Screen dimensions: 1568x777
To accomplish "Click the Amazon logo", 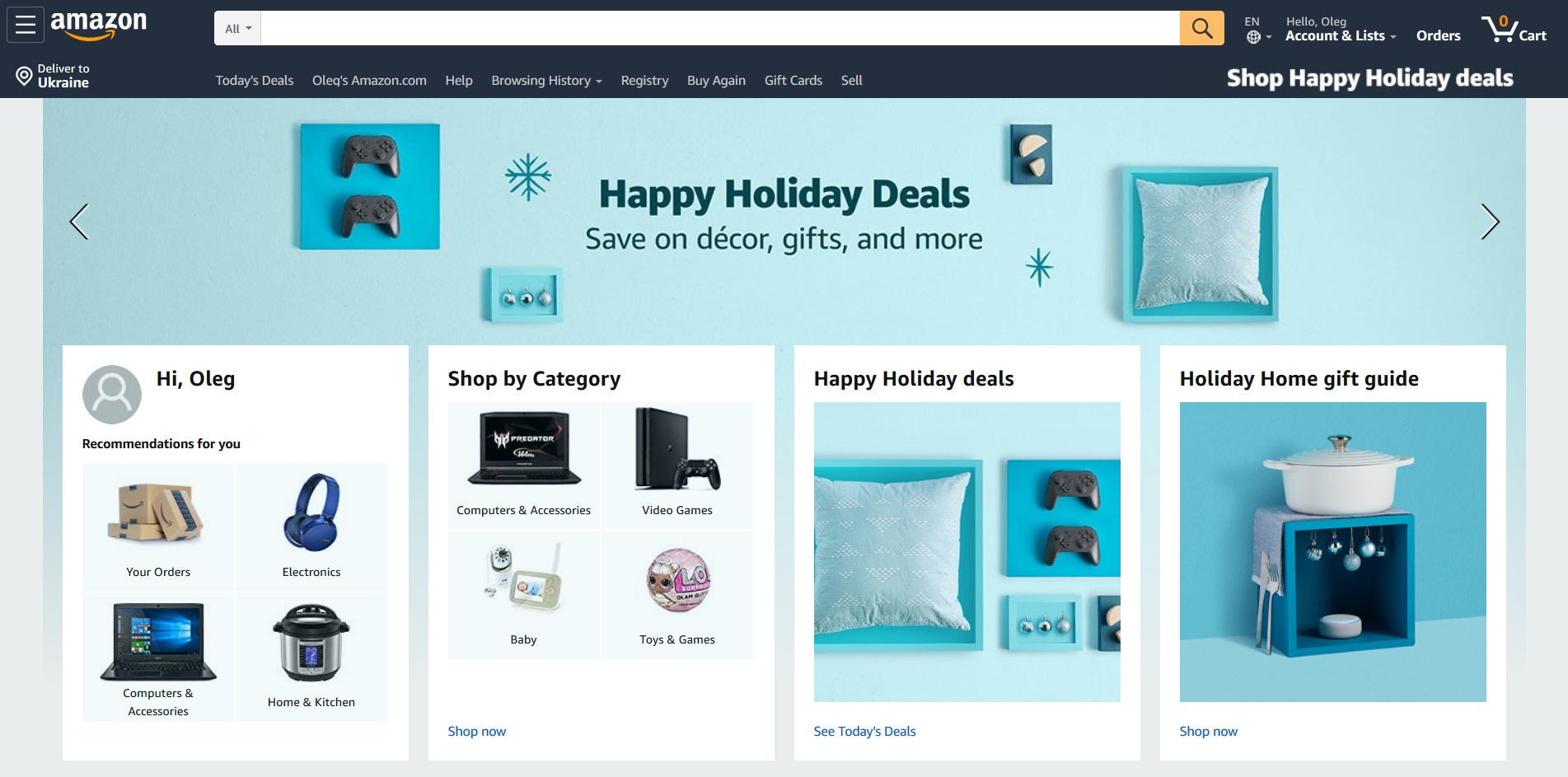I will point(99,25).
